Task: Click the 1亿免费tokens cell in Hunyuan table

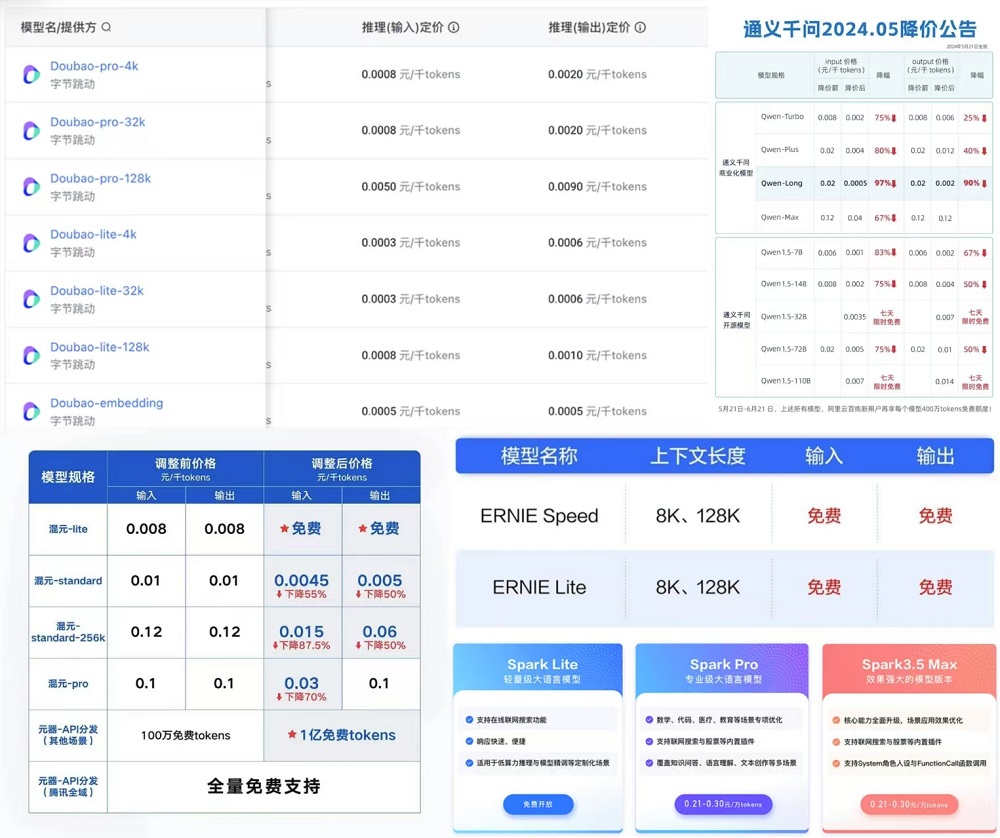Action: 343,736
